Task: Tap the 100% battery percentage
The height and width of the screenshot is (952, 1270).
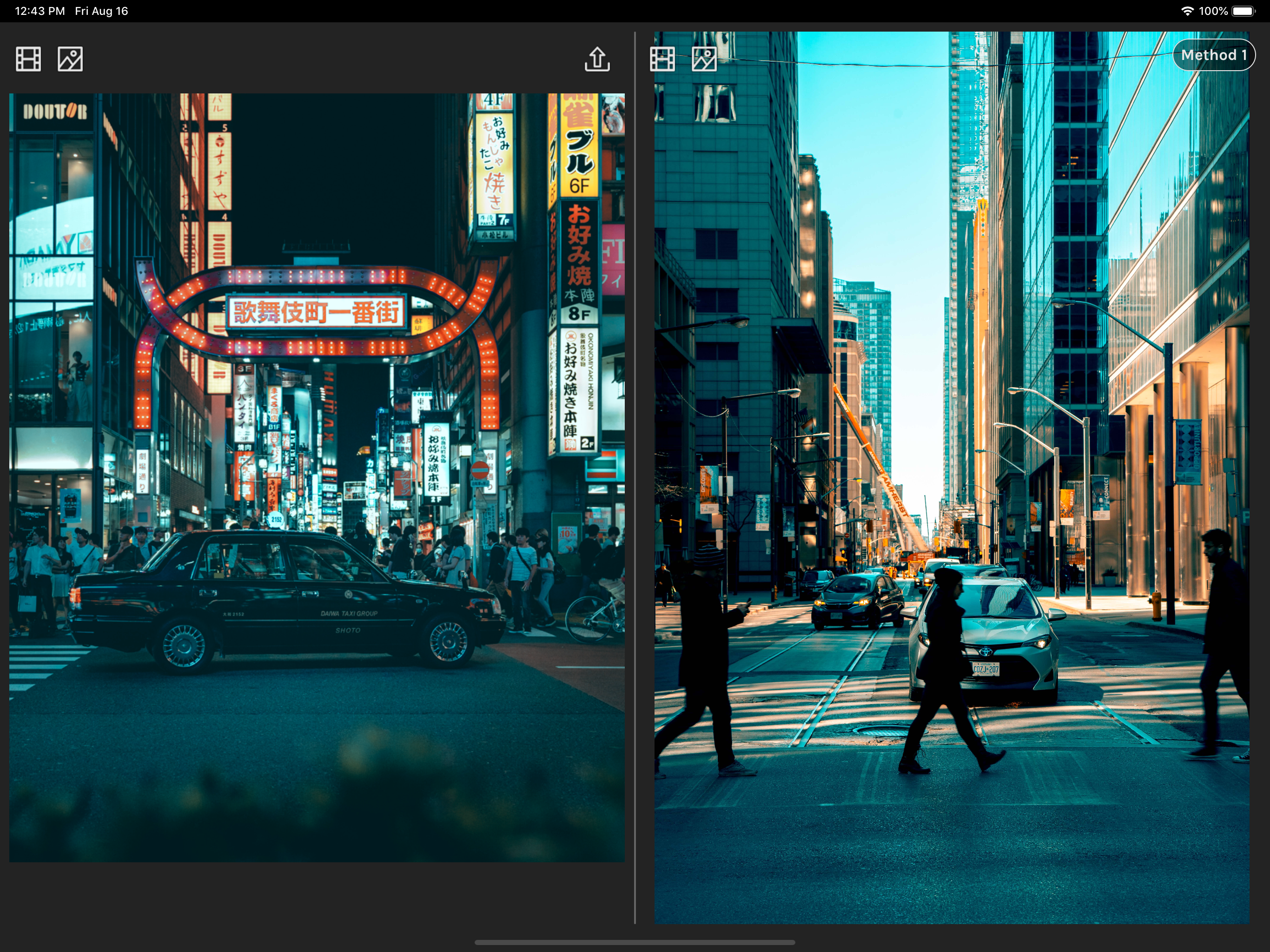Action: click(1213, 11)
